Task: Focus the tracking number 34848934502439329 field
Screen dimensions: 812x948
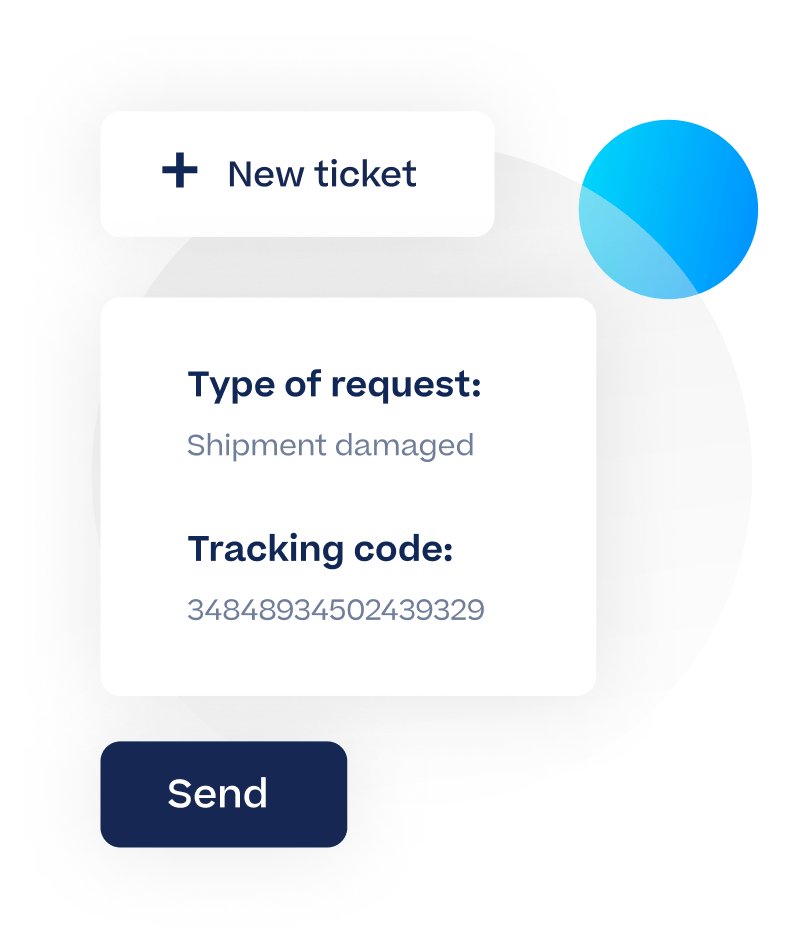Action: (x=335, y=609)
